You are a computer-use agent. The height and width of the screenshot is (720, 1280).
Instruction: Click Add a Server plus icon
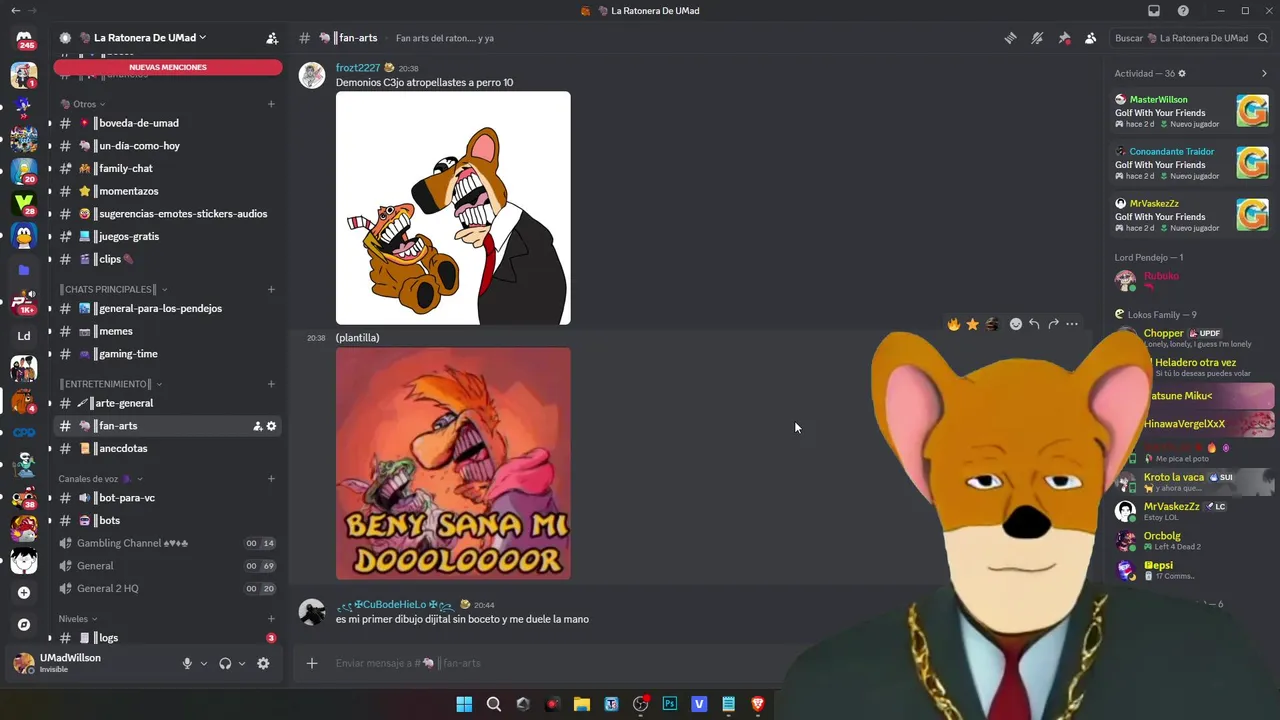click(24, 593)
